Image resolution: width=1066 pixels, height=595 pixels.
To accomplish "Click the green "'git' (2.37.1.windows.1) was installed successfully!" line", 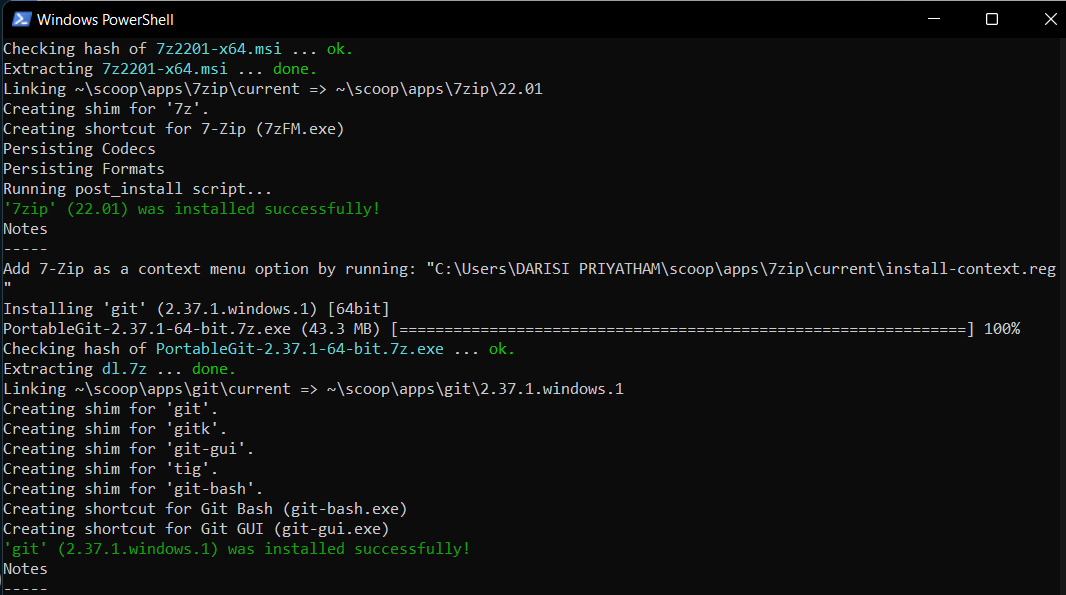I will (236, 549).
